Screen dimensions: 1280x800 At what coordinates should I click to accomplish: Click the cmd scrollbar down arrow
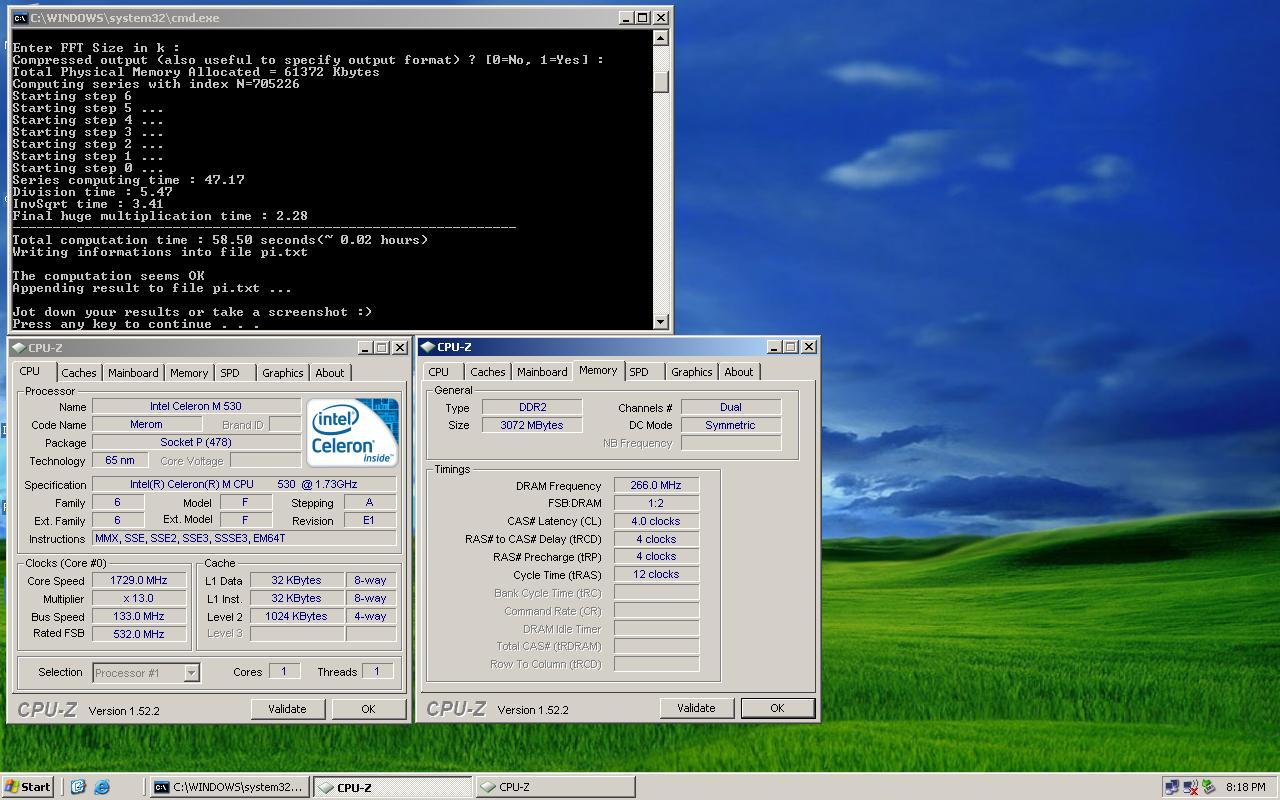pyautogui.click(x=660, y=321)
